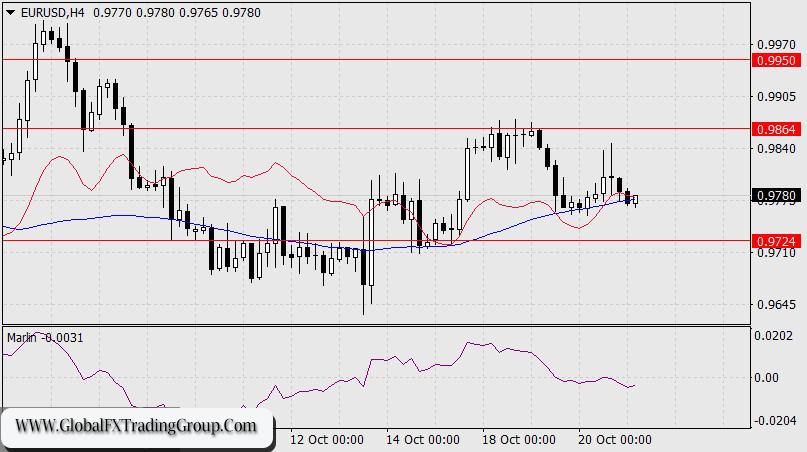
Task: Select the 0.9970 price axis value
Action: (x=777, y=45)
